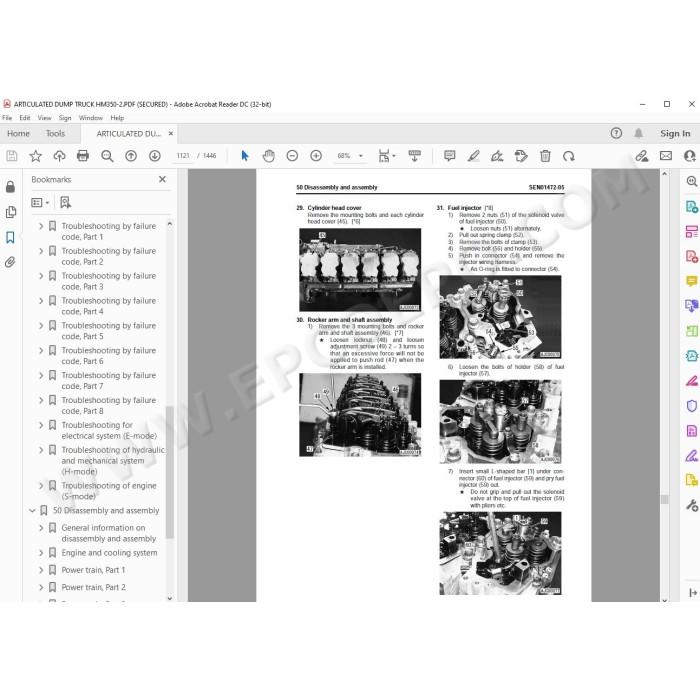
Task: Select Power train, Part 2 bookmark
Action: click(x=94, y=587)
